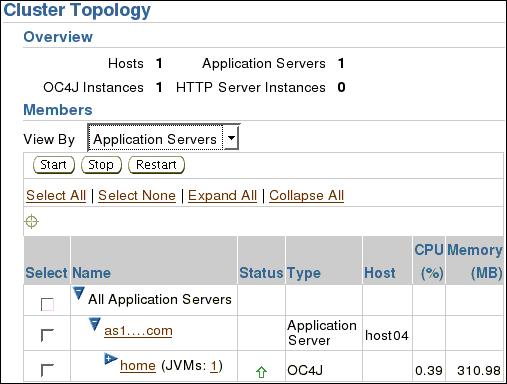Viewport: 507px width, 384px height.
Task: Open the as1....com server link
Action: [x=138, y=331]
